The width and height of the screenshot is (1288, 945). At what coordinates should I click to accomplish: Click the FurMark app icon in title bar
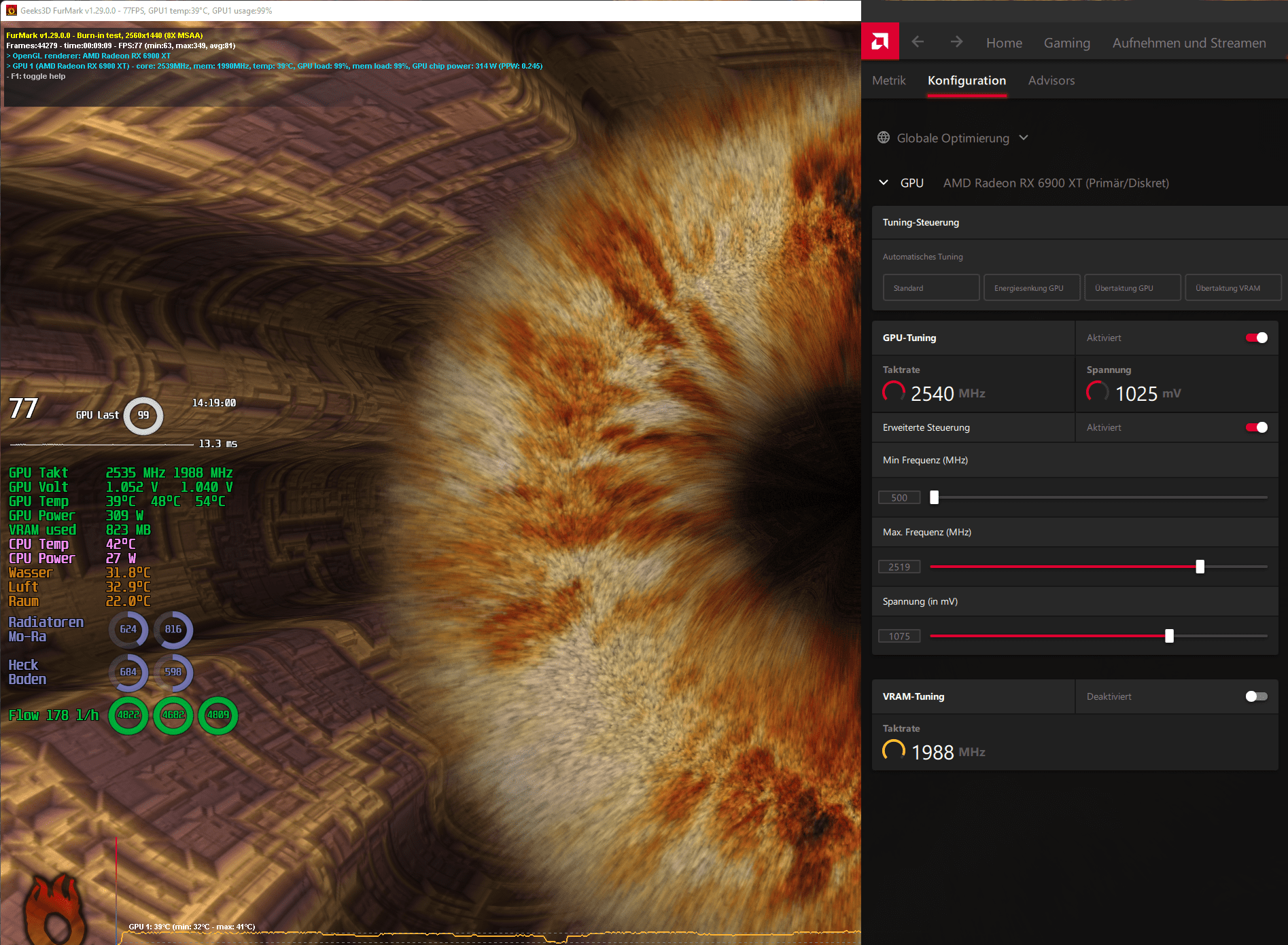11,10
